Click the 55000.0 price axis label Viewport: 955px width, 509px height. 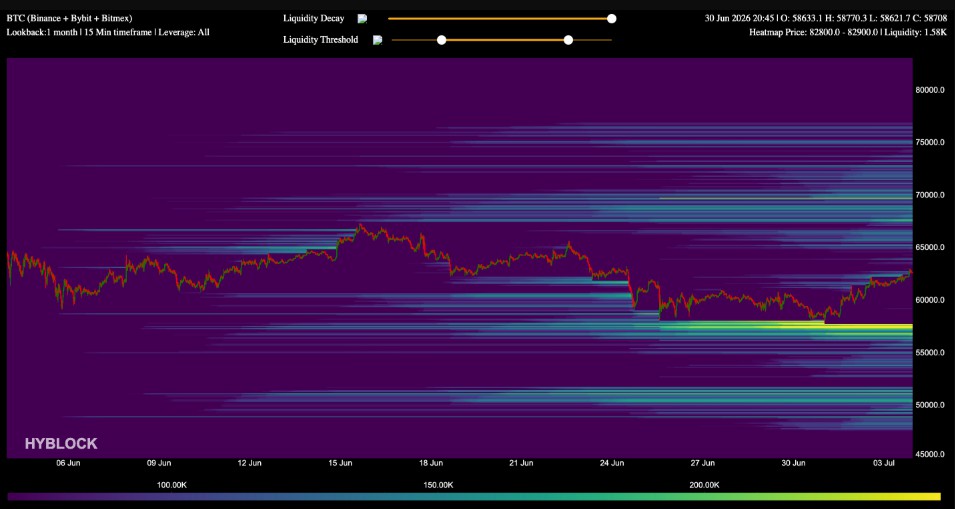[x=930, y=353]
